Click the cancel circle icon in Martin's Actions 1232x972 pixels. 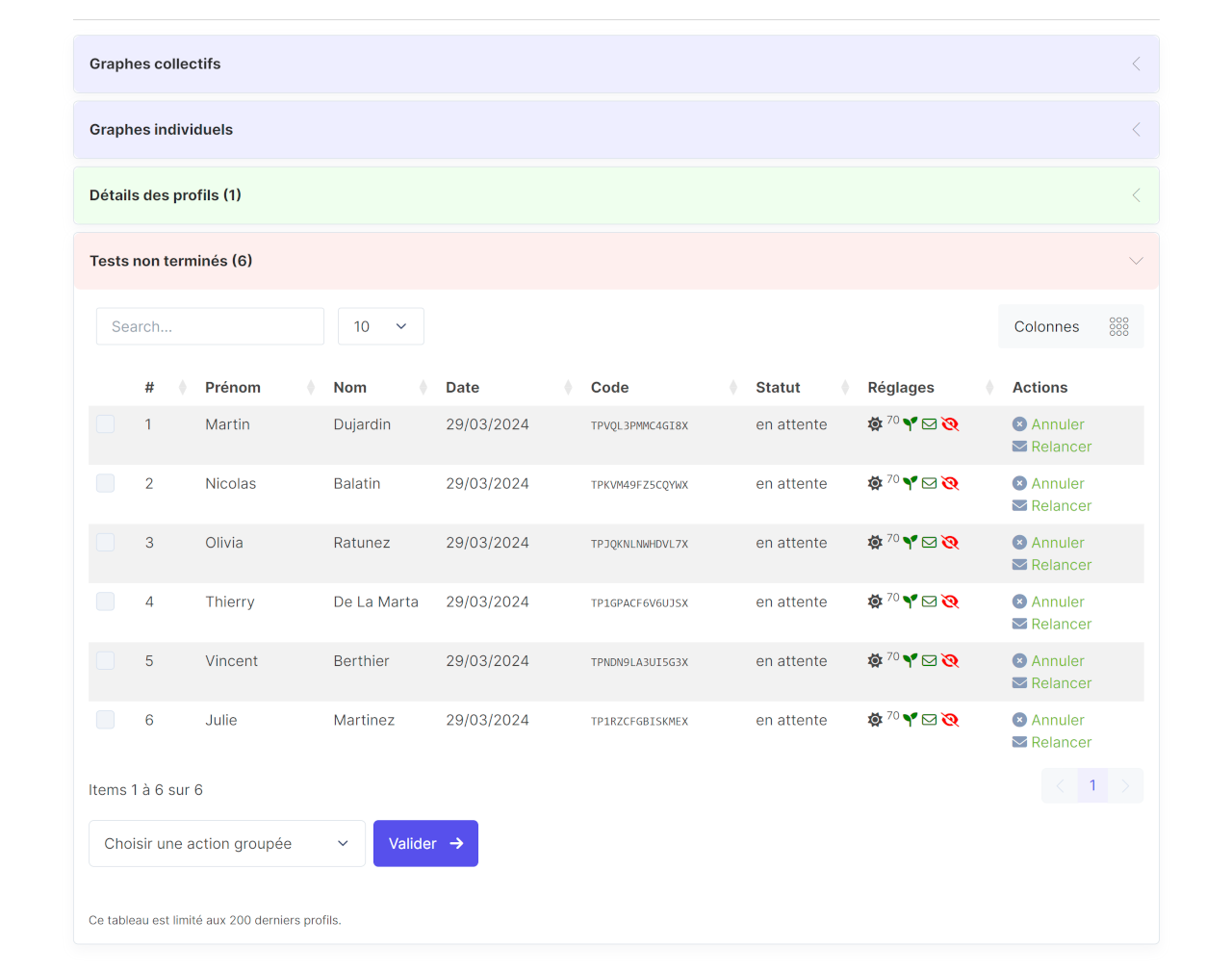tap(1019, 424)
